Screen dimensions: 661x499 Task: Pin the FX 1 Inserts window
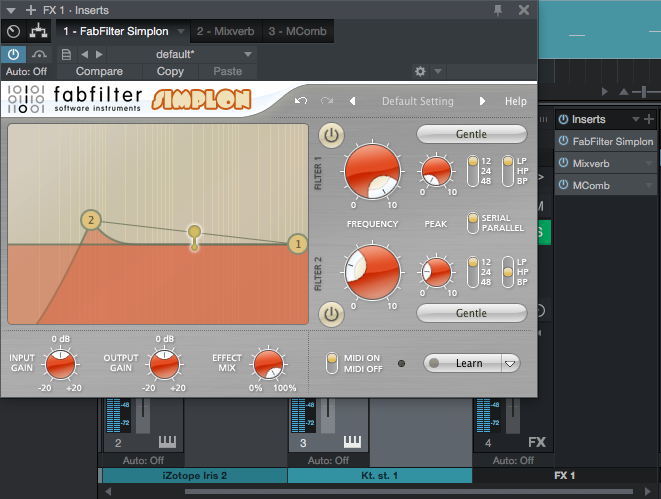click(x=498, y=10)
